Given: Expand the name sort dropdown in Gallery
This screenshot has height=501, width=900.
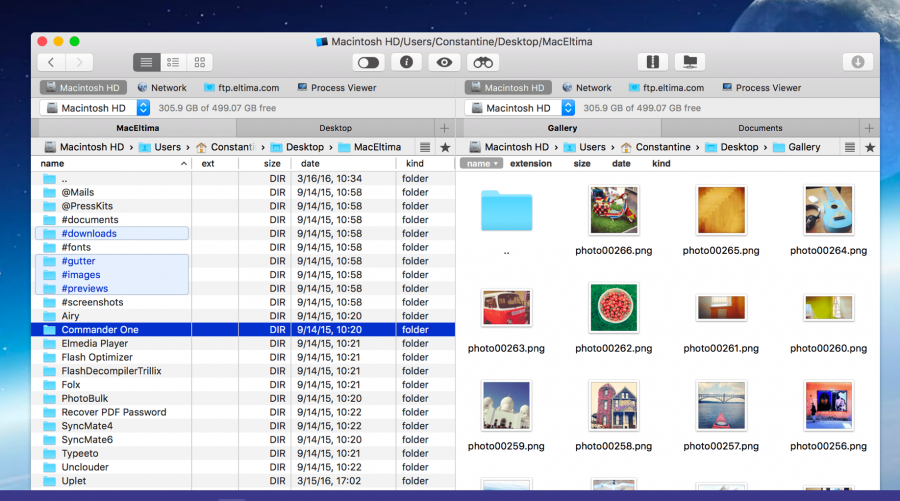Looking at the screenshot, I should point(481,163).
